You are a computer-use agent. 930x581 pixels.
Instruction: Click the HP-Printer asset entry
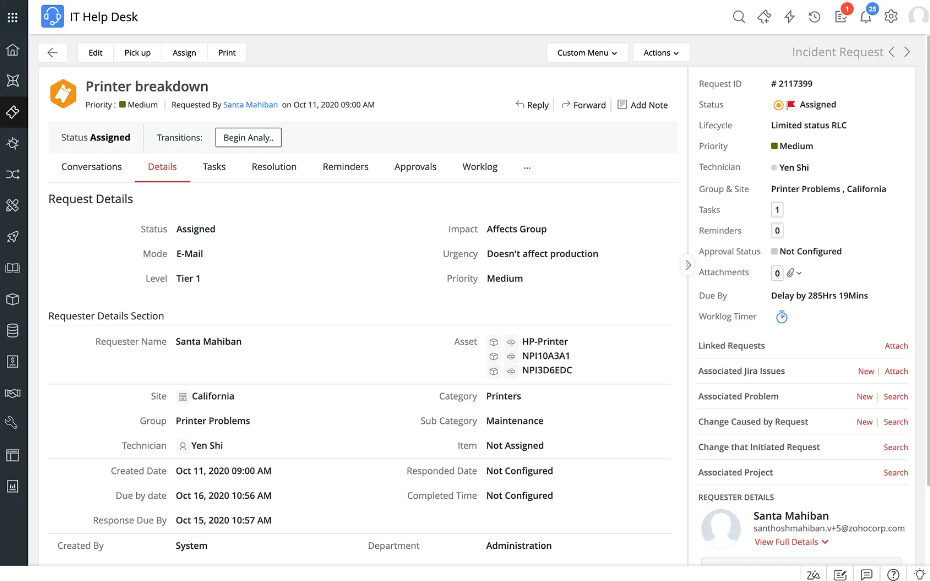point(544,341)
